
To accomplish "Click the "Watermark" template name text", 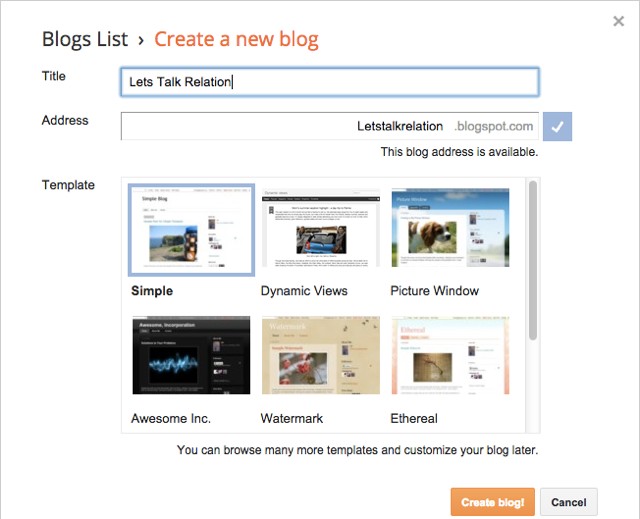I will (292, 418).
